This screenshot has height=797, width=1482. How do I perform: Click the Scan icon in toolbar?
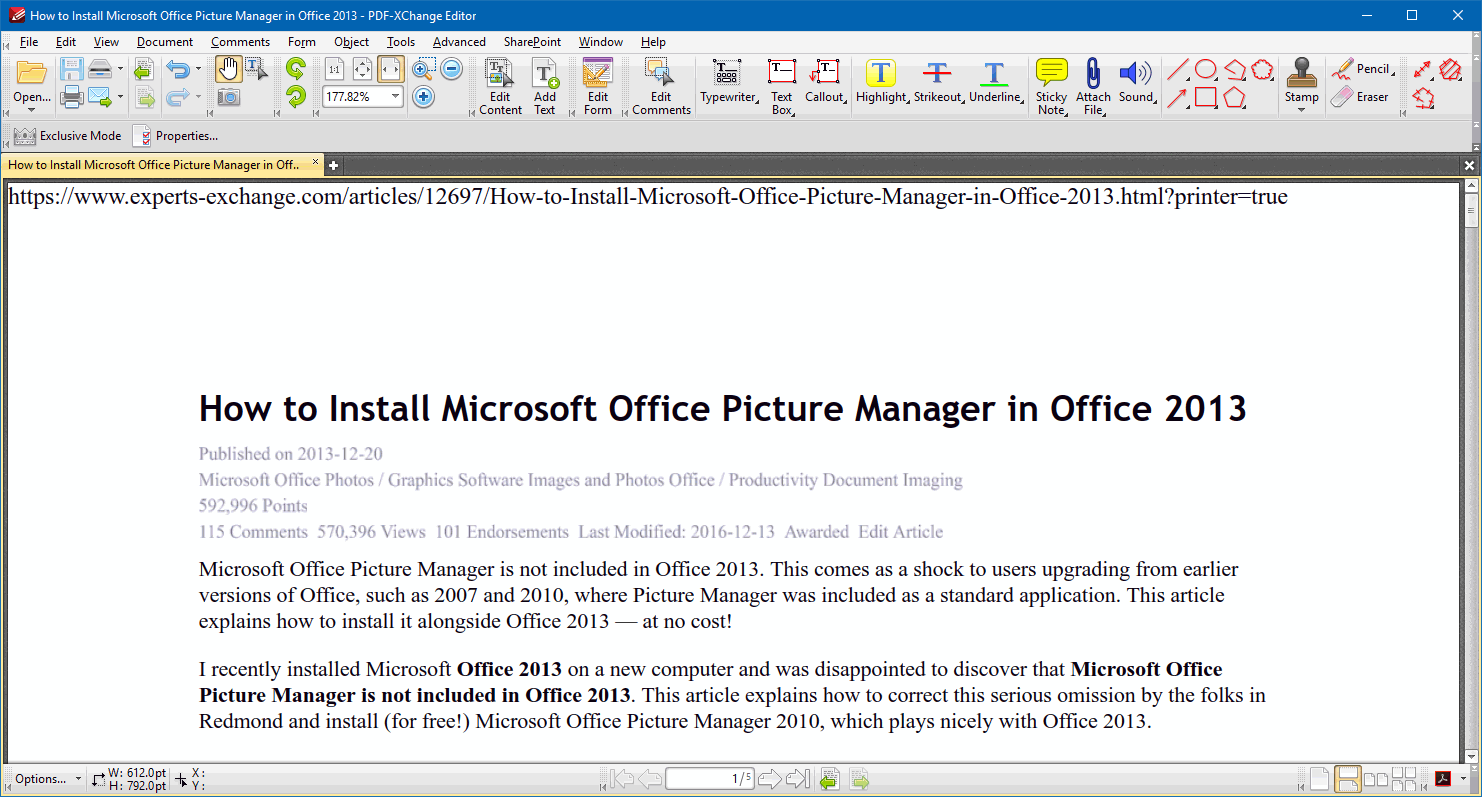99,69
